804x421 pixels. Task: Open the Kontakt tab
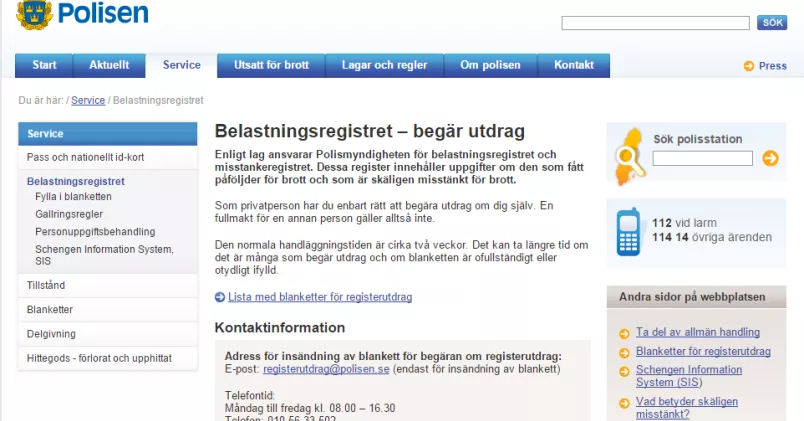coord(574,66)
